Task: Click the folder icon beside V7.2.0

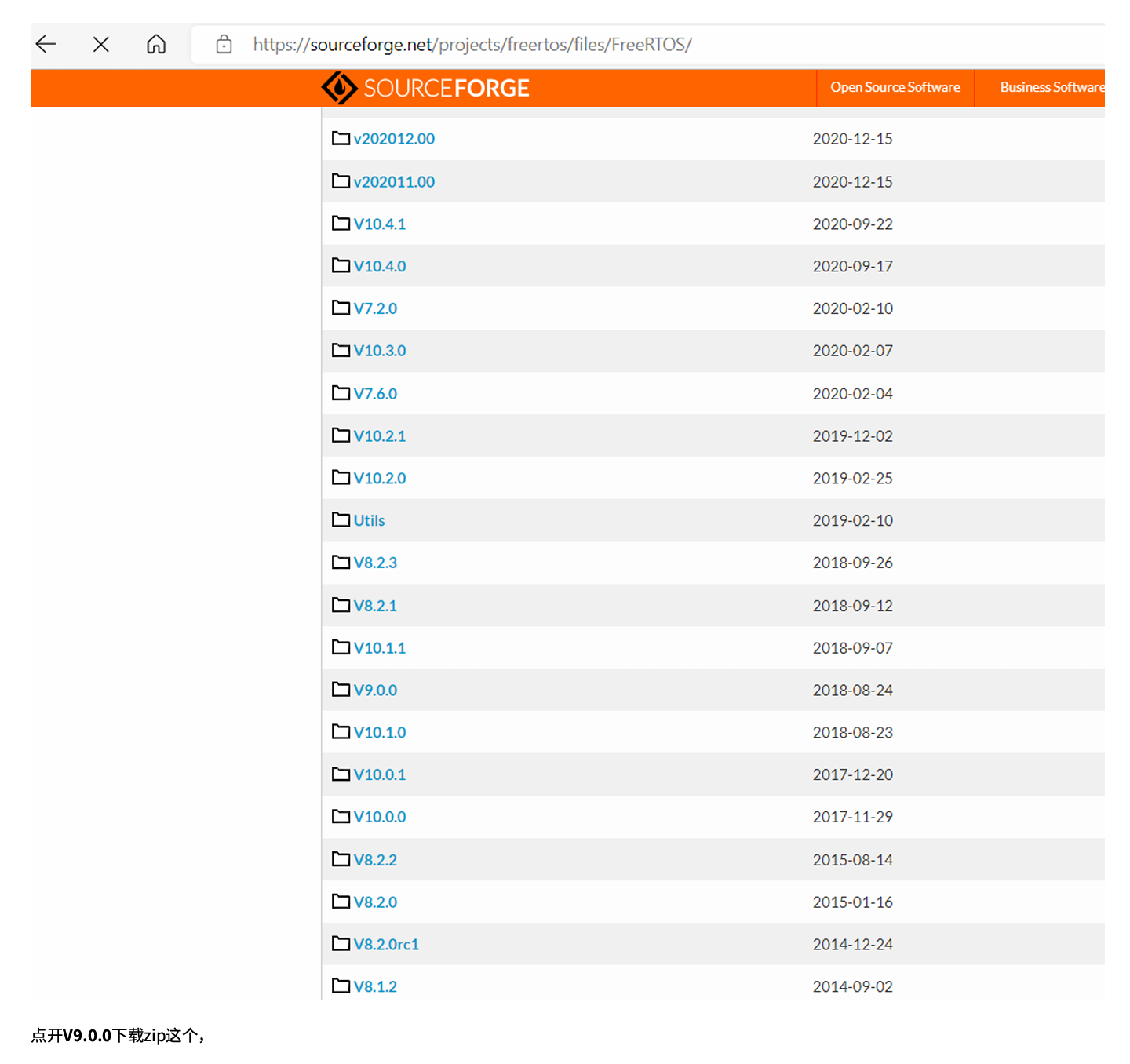Action: [341, 308]
